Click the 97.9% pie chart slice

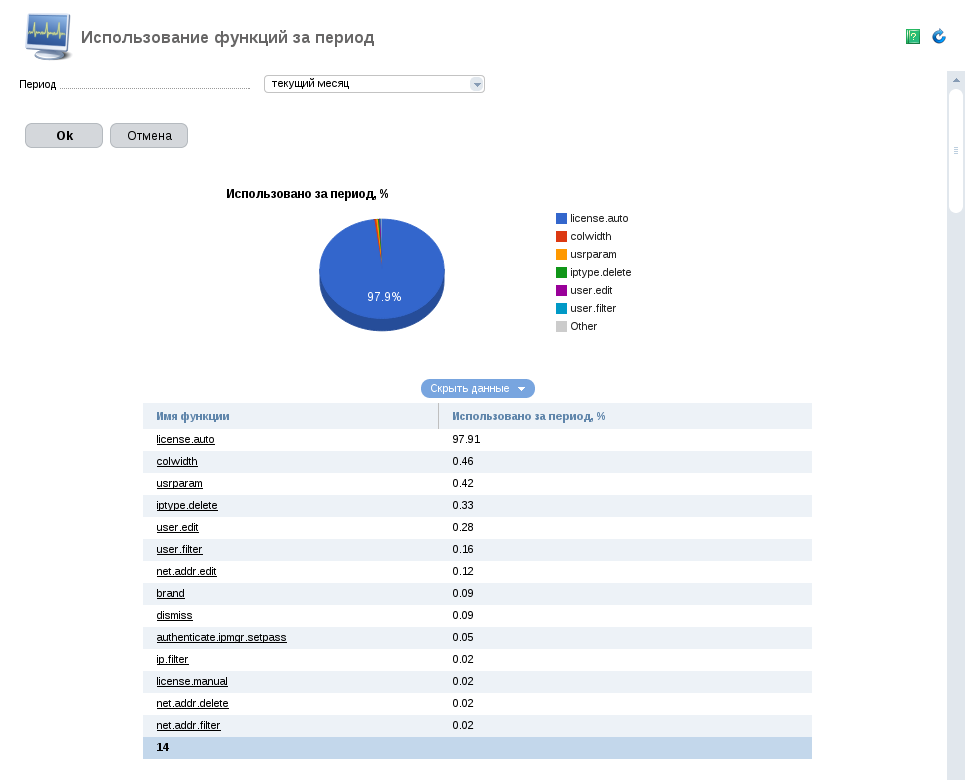point(382,274)
